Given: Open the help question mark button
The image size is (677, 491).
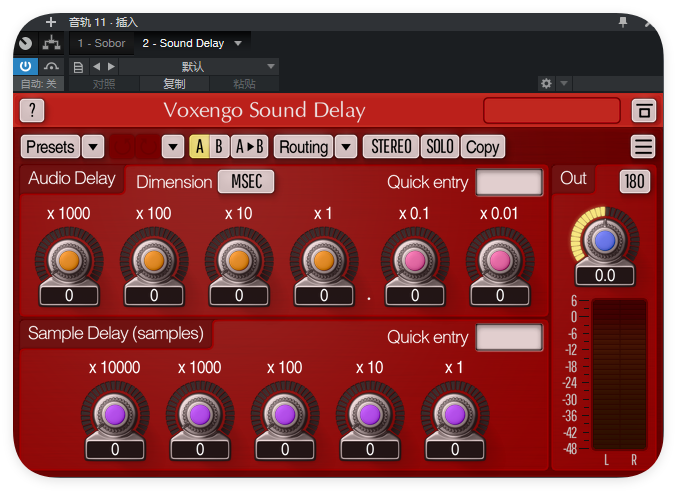Looking at the screenshot, I should coord(32,111).
